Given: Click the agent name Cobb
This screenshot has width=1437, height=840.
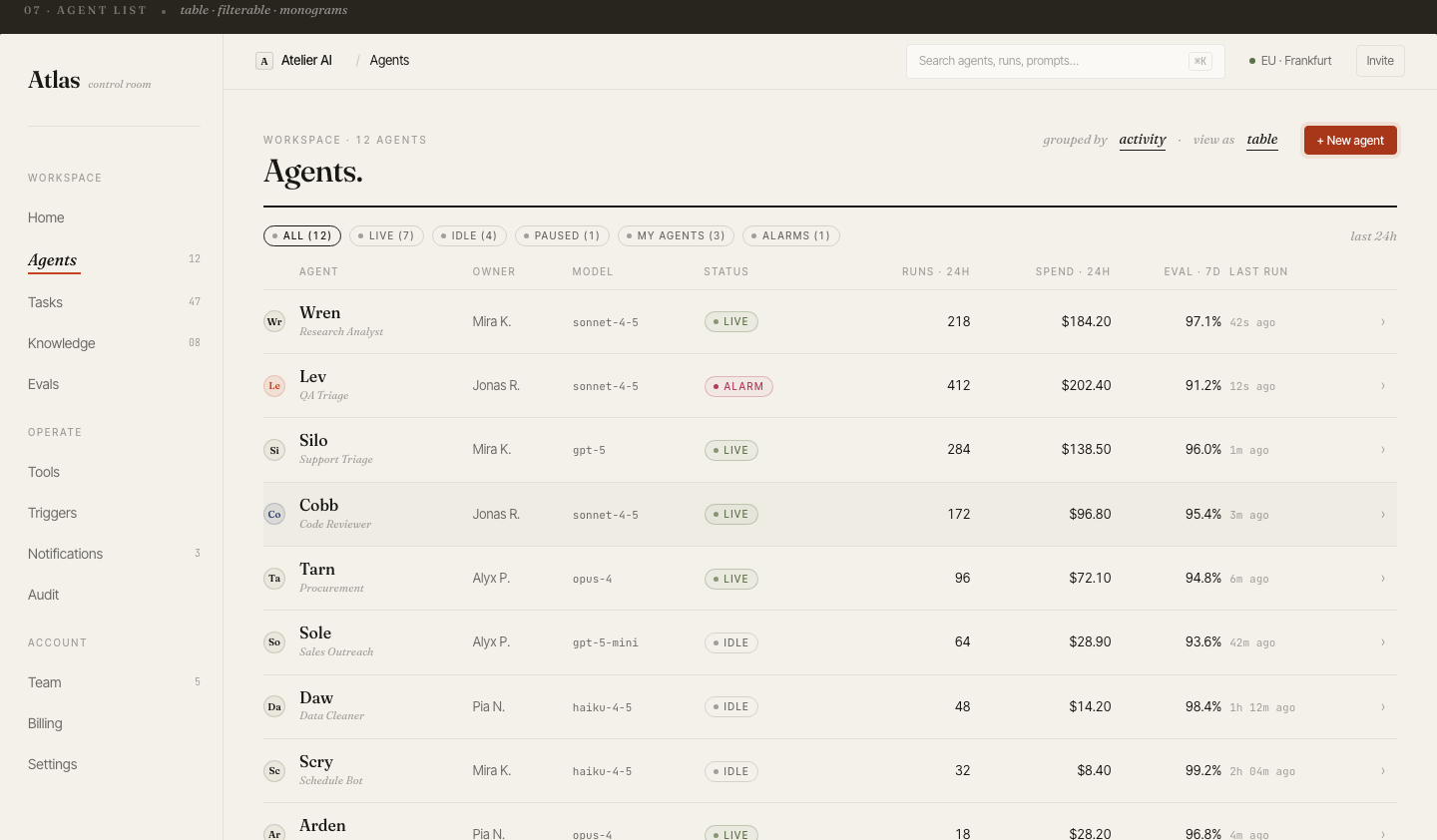Looking at the screenshot, I should 319,505.
